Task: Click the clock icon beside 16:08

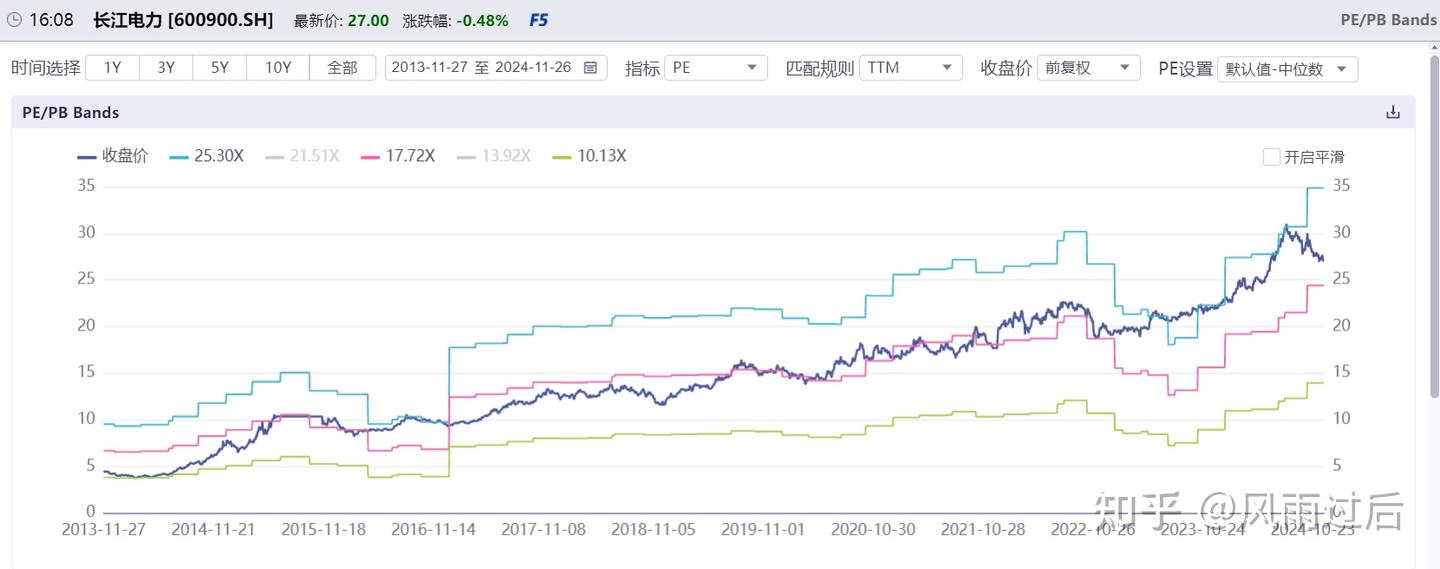Action: pyautogui.click(x=14, y=20)
